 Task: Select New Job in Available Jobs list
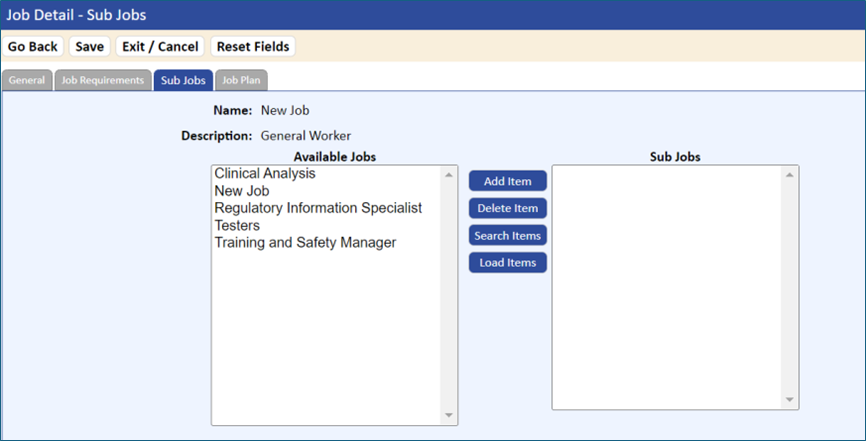point(242,191)
